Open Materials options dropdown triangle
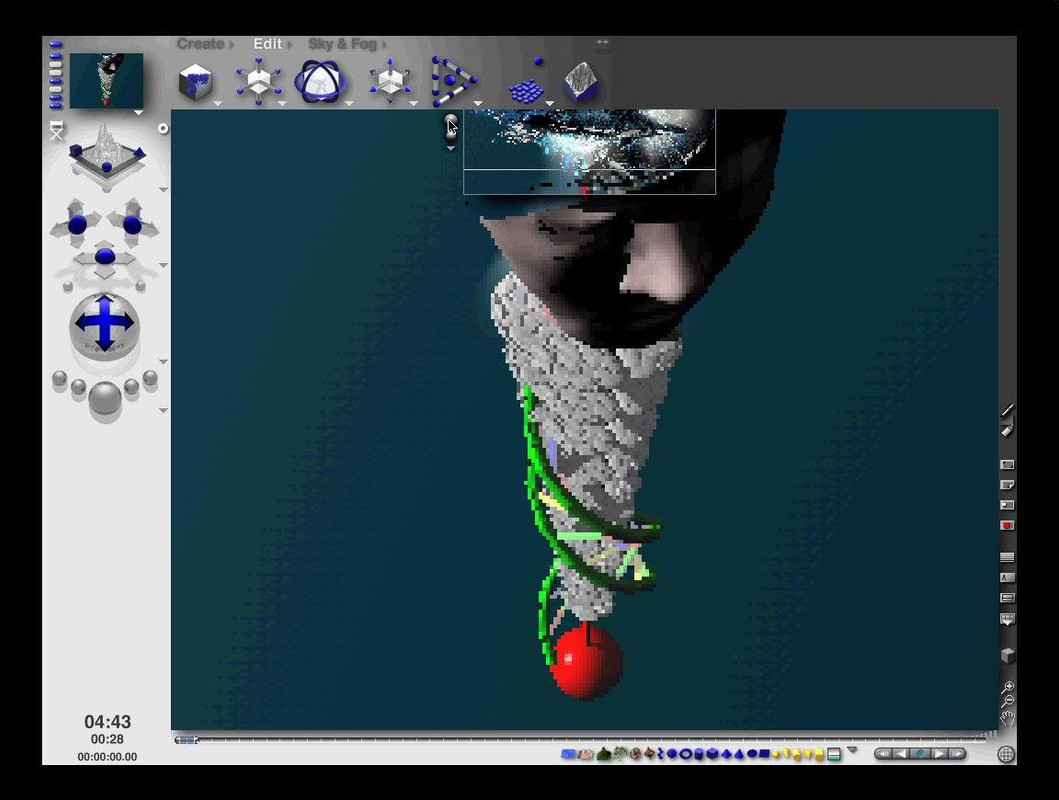This screenshot has height=800, width=1059. pyautogui.click(x=217, y=104)
